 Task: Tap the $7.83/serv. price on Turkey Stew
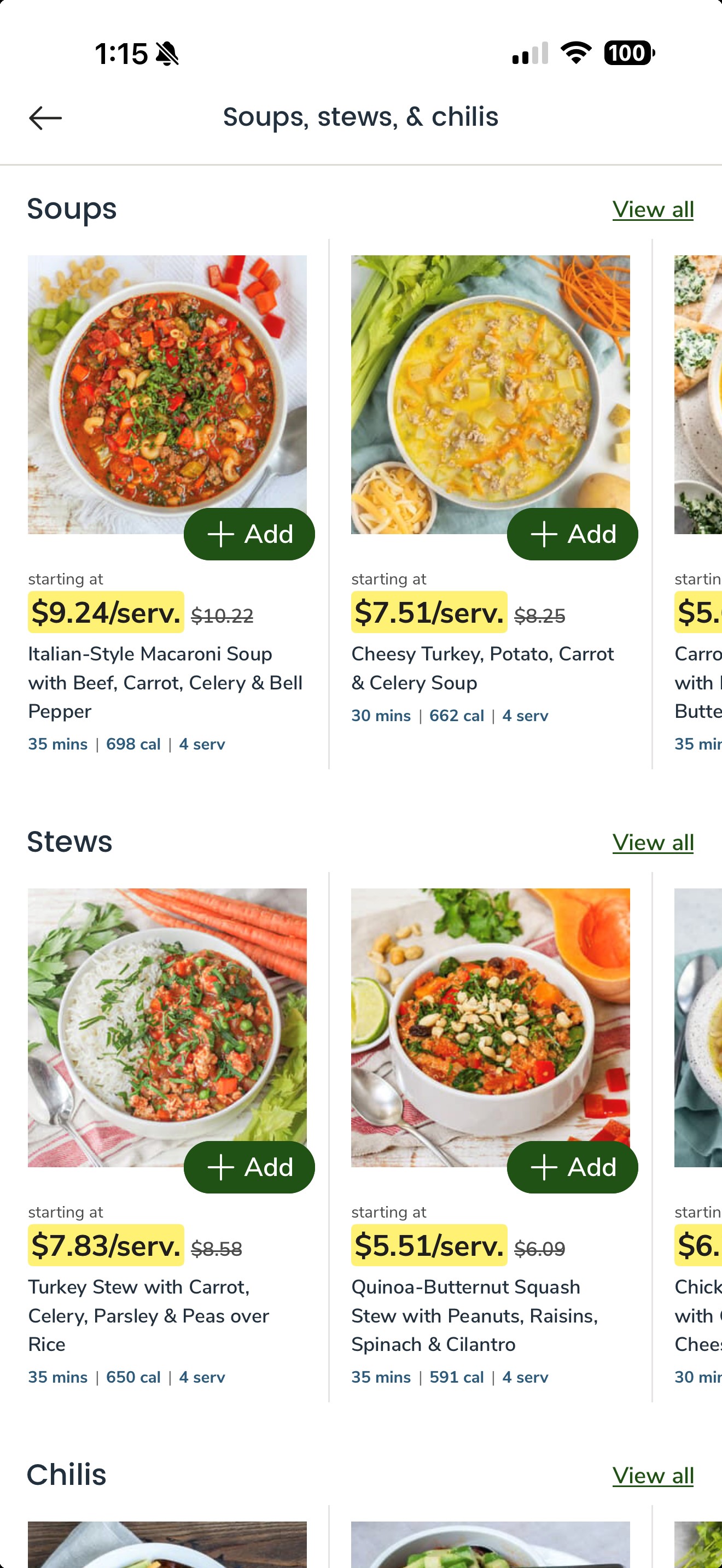[106, 1245]
